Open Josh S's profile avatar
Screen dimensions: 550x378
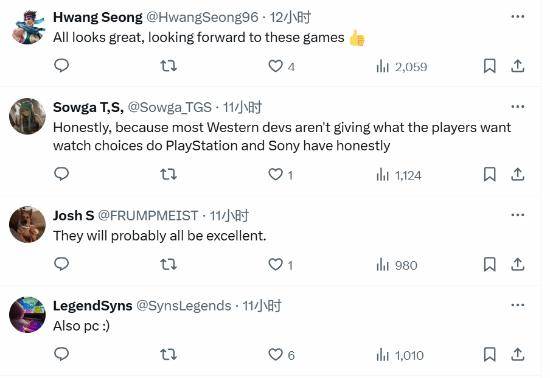tap(27, 224)
